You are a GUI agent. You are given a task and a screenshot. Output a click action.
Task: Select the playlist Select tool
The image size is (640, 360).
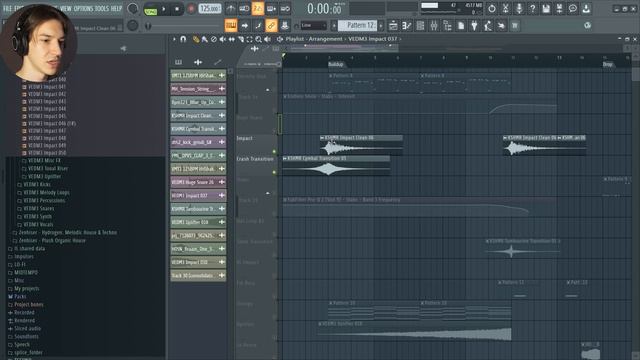(249, 39)
